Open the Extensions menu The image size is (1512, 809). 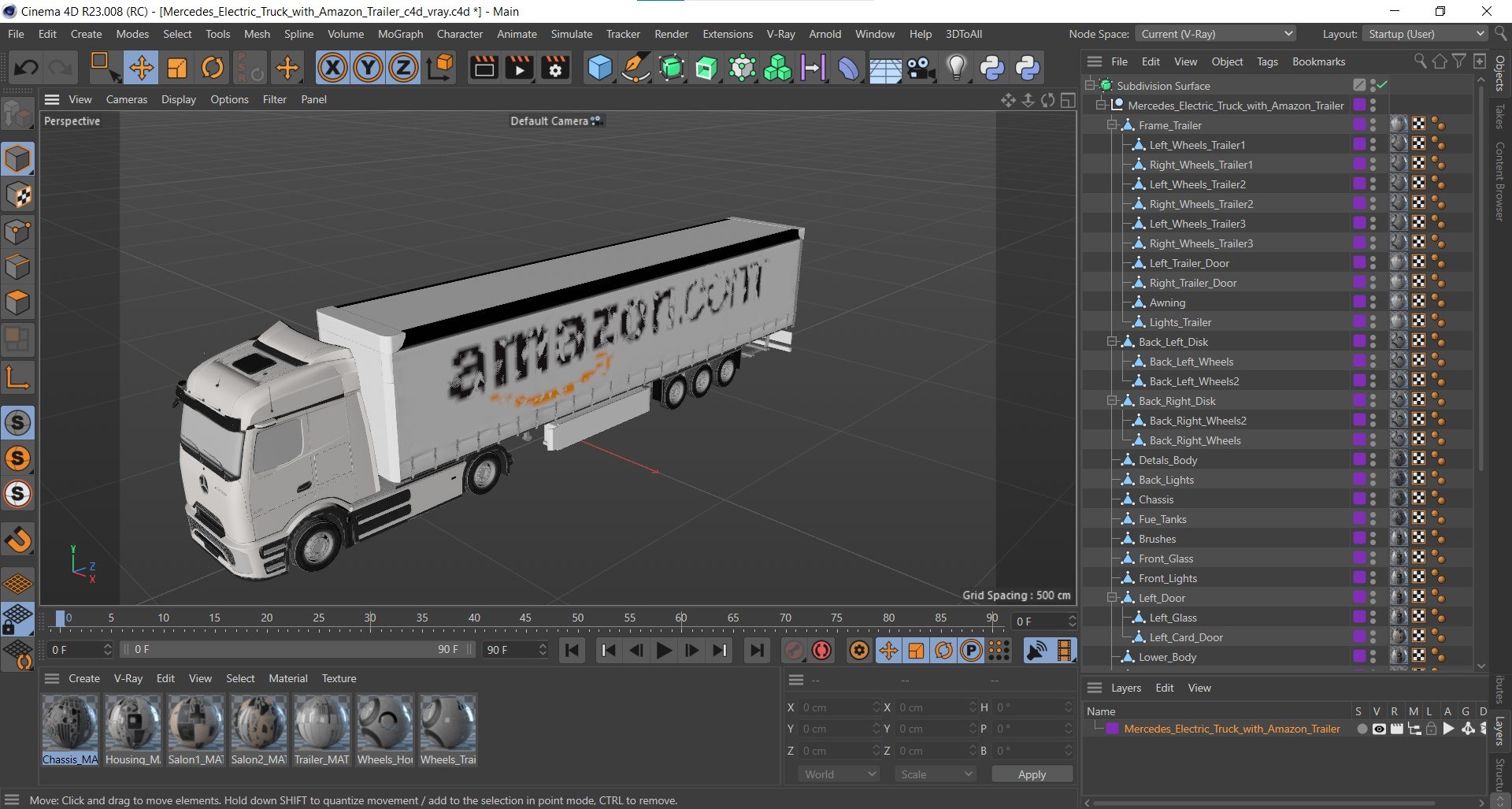click(728, 34)
